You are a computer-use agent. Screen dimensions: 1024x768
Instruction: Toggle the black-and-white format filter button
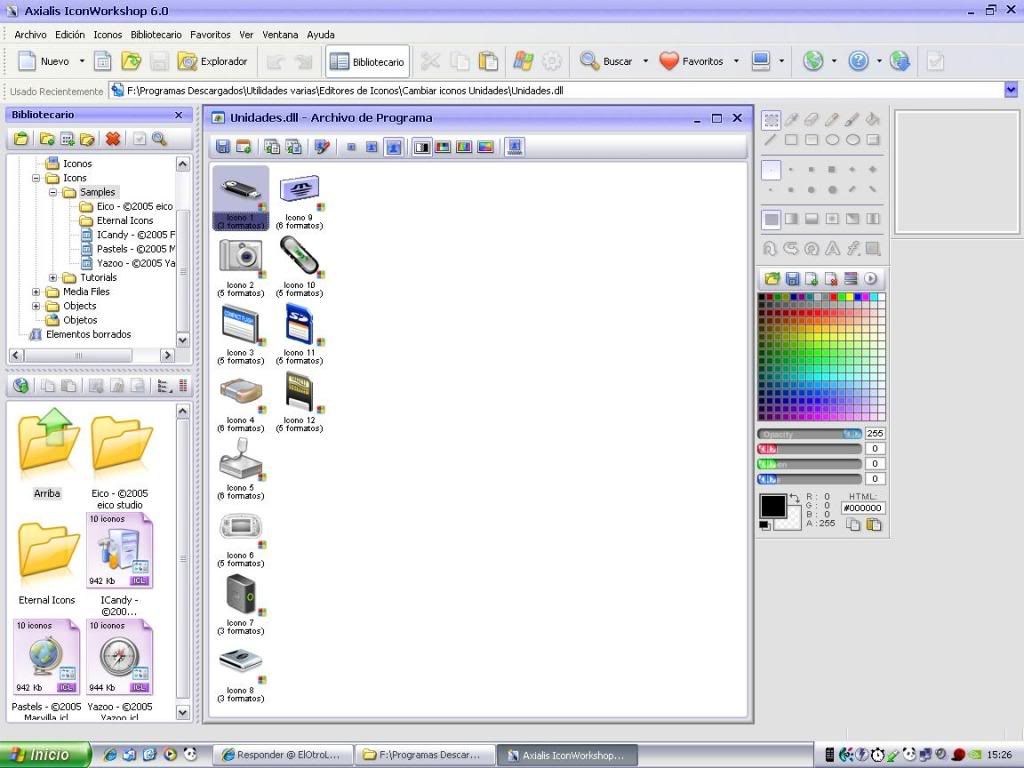coord(423,147)
